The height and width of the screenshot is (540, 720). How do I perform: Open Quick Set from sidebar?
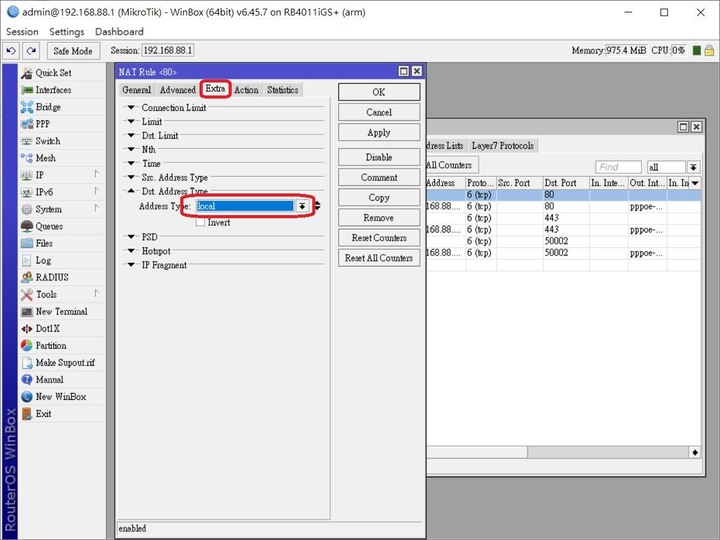[x=53, y=73]
